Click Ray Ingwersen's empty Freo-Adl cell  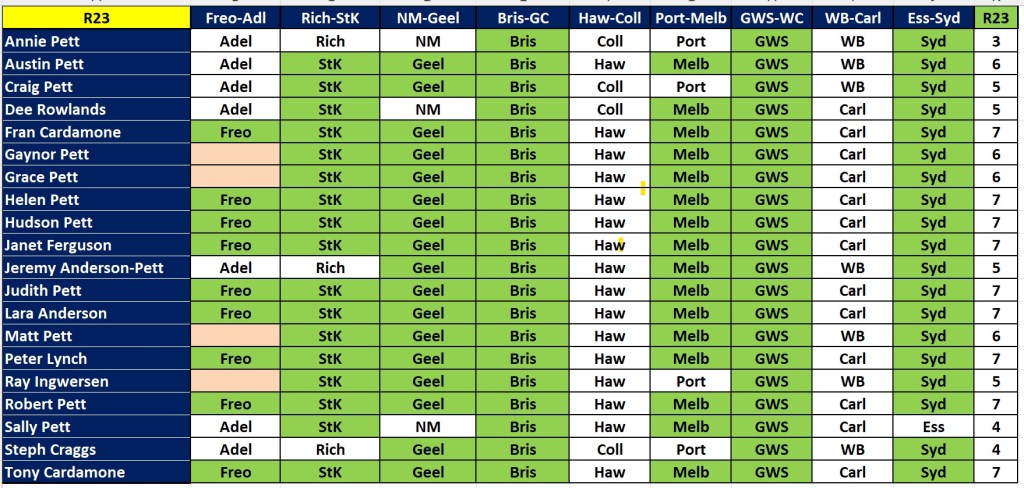235,381
